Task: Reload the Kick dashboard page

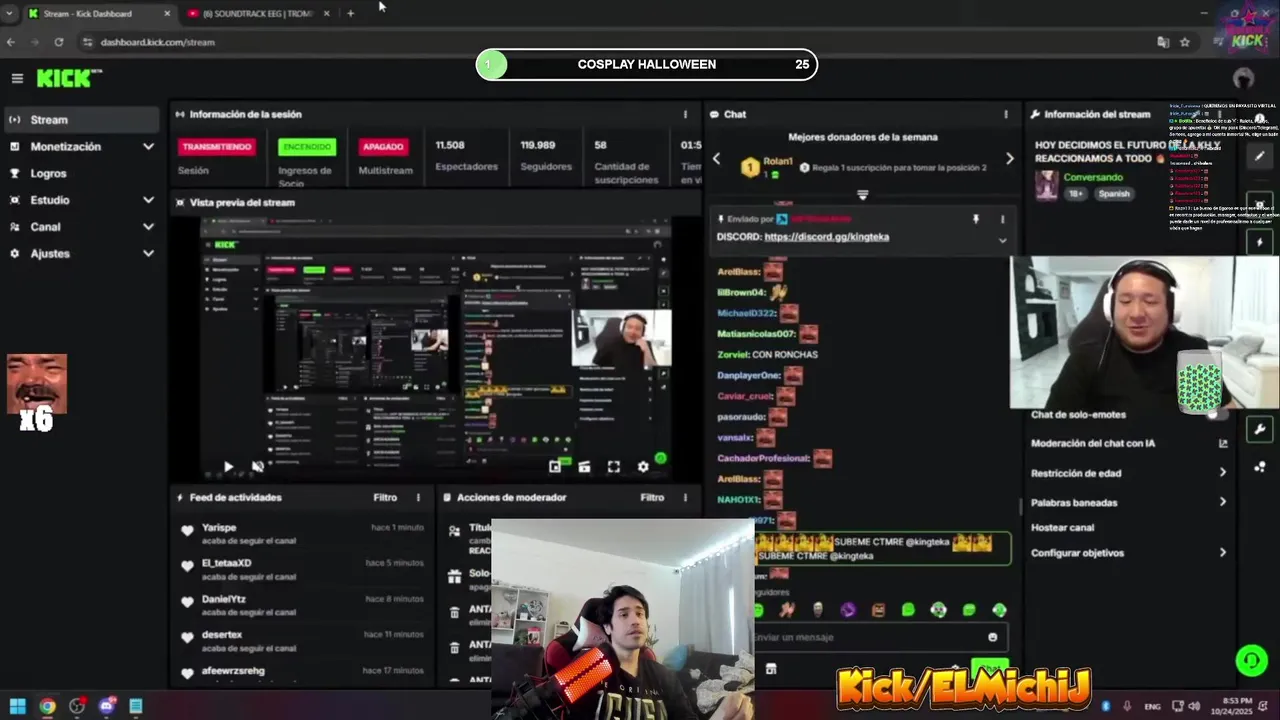Action: [59, 42]
